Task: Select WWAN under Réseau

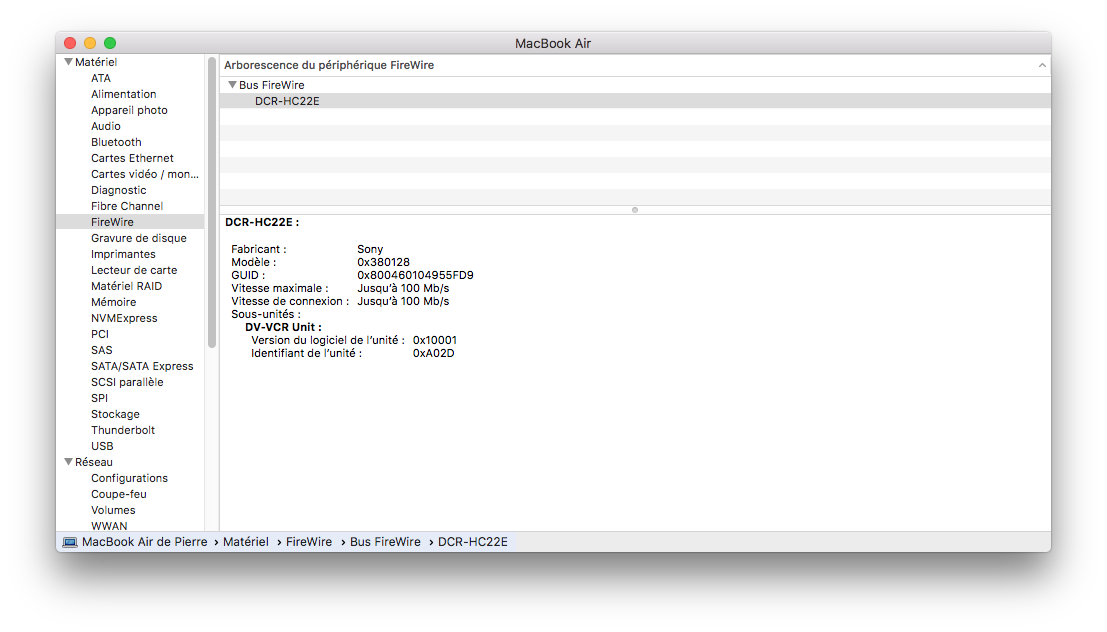Action: pos(109,526)
